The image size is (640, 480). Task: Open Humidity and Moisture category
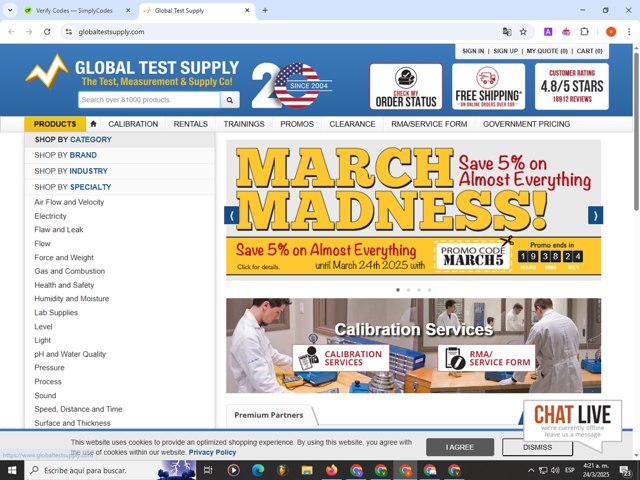pos(72,298)
